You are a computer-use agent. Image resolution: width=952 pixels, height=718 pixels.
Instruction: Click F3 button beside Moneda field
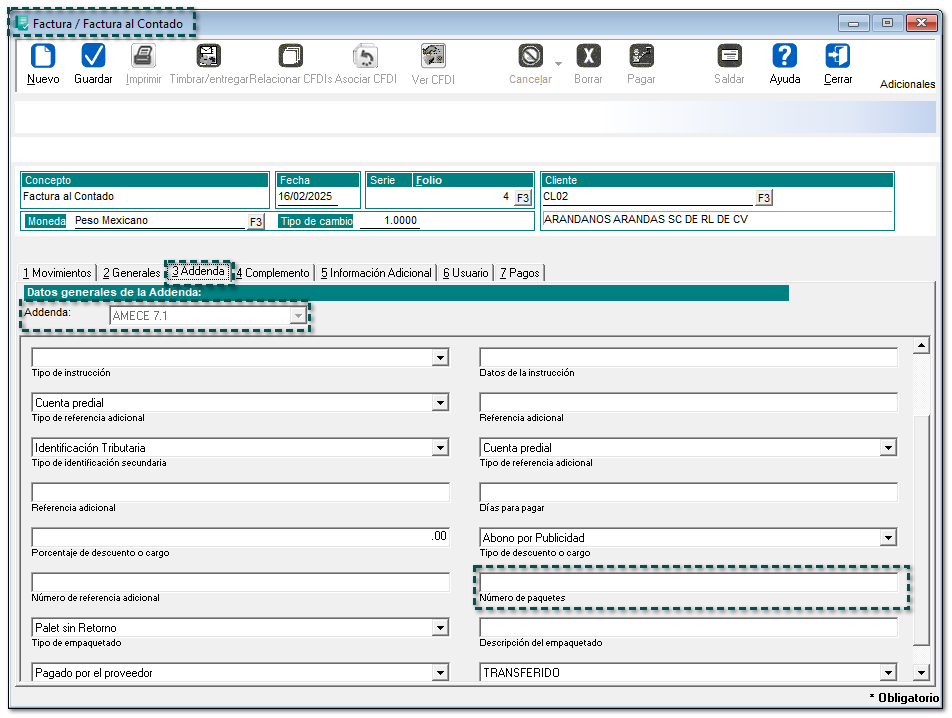tap(255, 222)
